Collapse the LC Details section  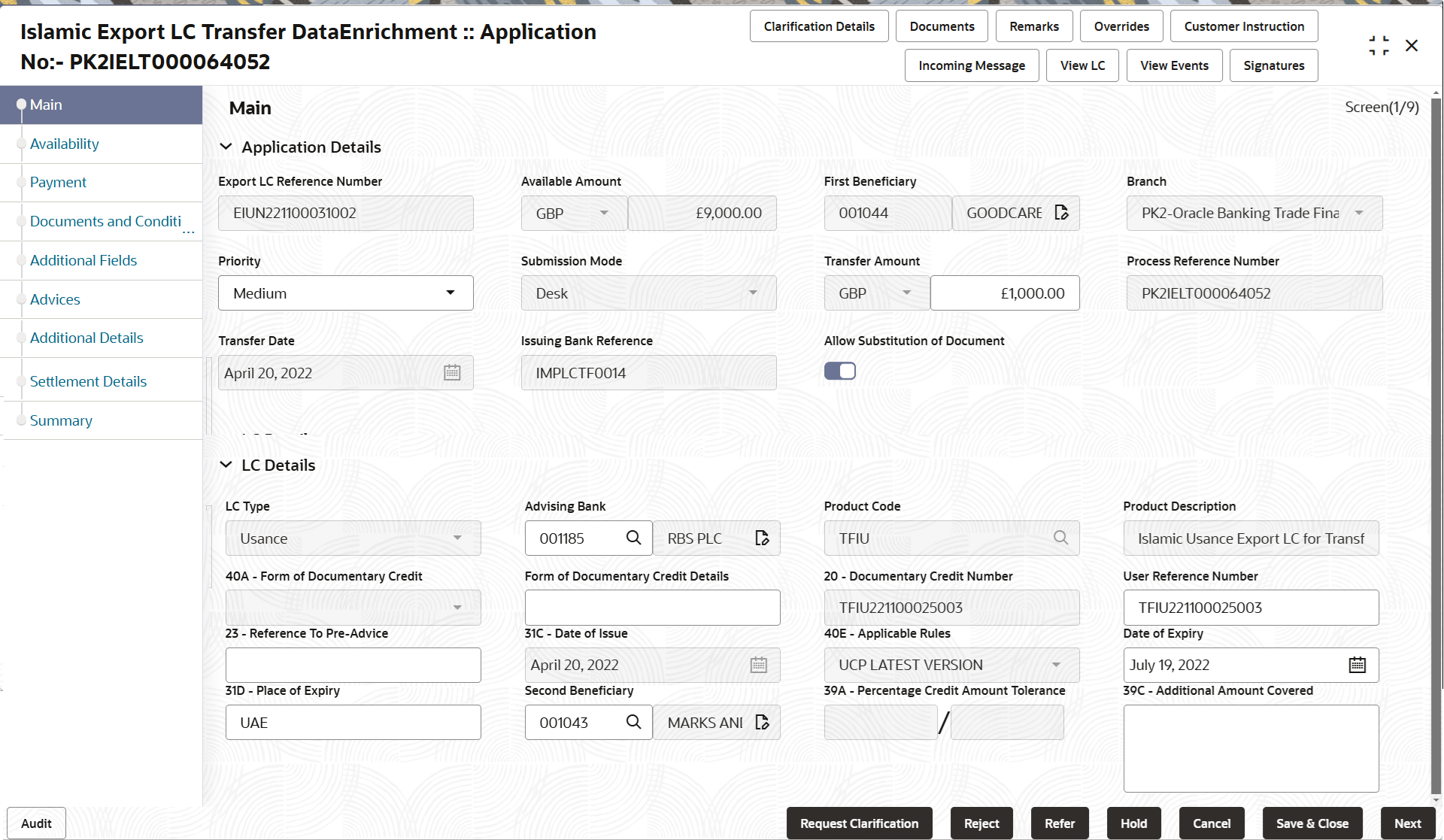click(226, 465)
